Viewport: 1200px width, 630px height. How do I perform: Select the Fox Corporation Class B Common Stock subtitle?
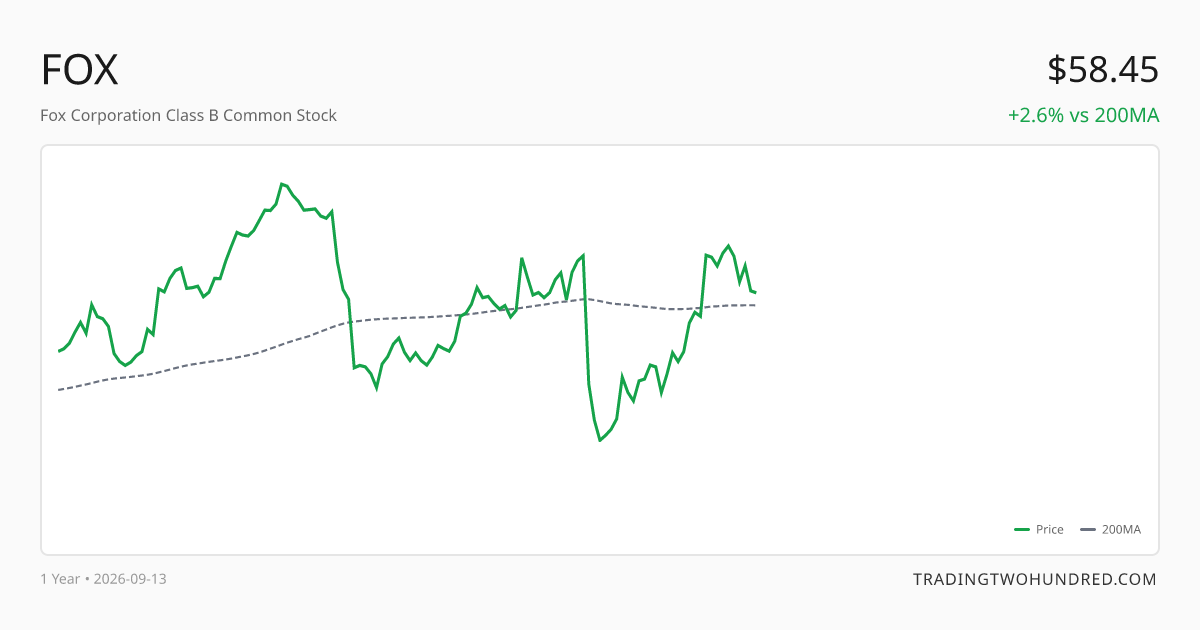coord(188,115)
